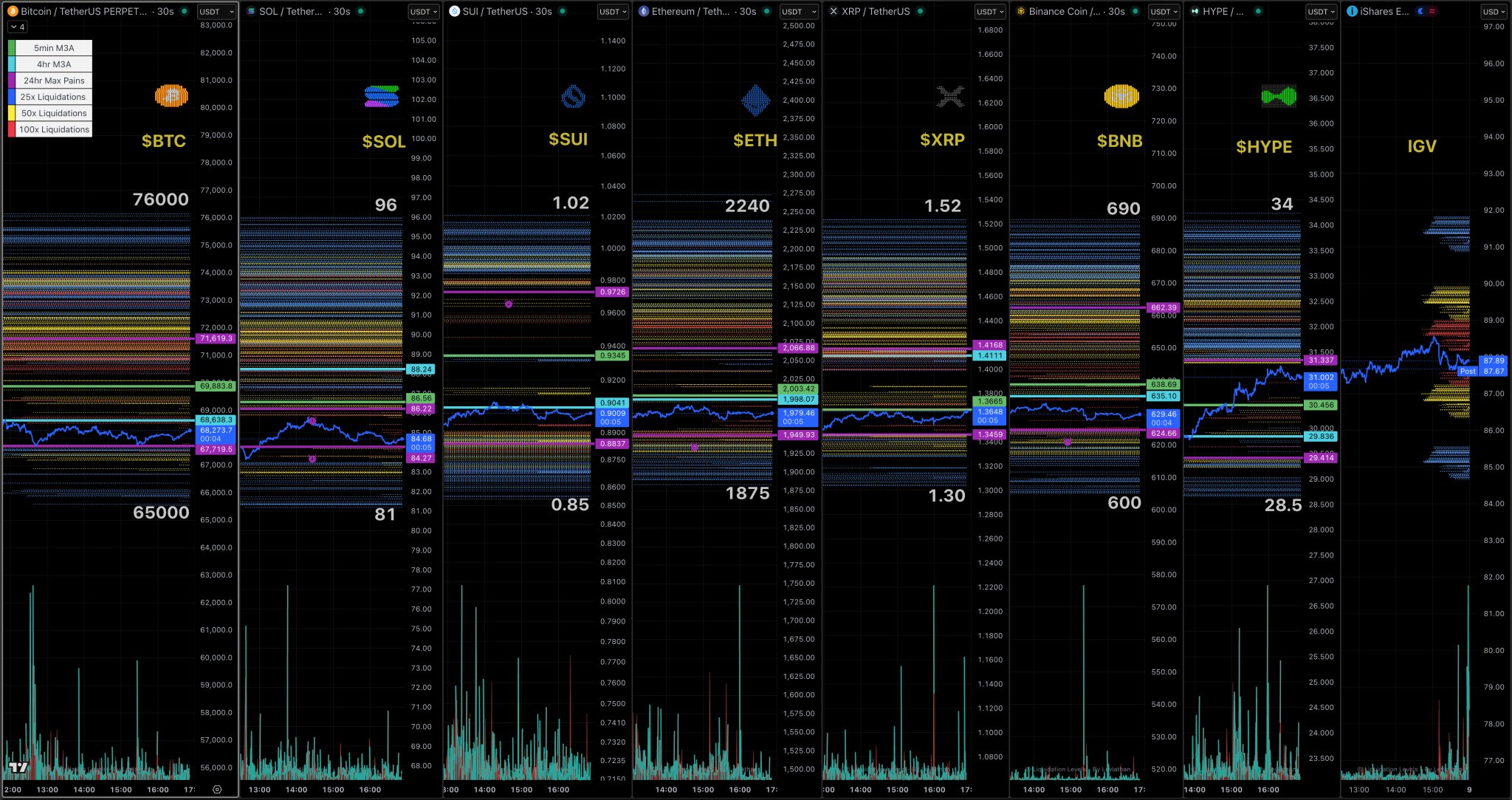This screenshot has height=800, width=1512.
Task: Click the Bitcoin symbol icon in header
Action: click(x=13, y=11)
